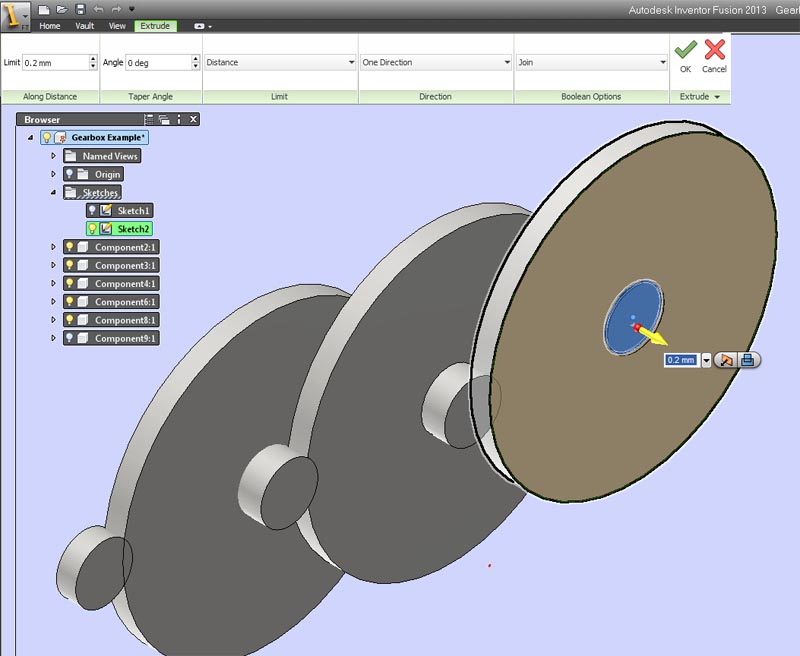Select the Gearbox Example root item
Image resolution: width=800 pixels, height=656 pixels.
coord(108,138)
